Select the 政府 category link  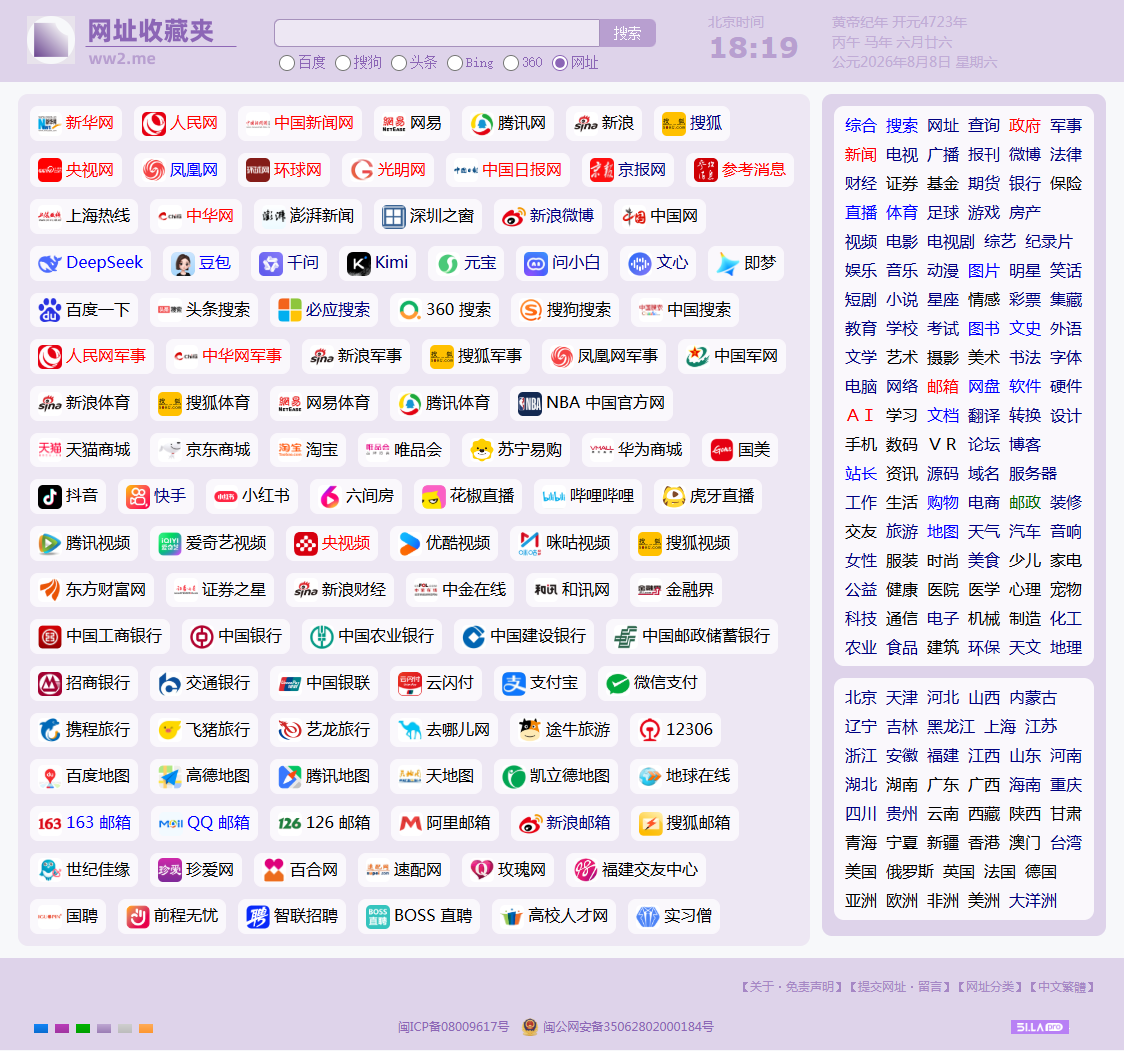[x=1024, y=125]
